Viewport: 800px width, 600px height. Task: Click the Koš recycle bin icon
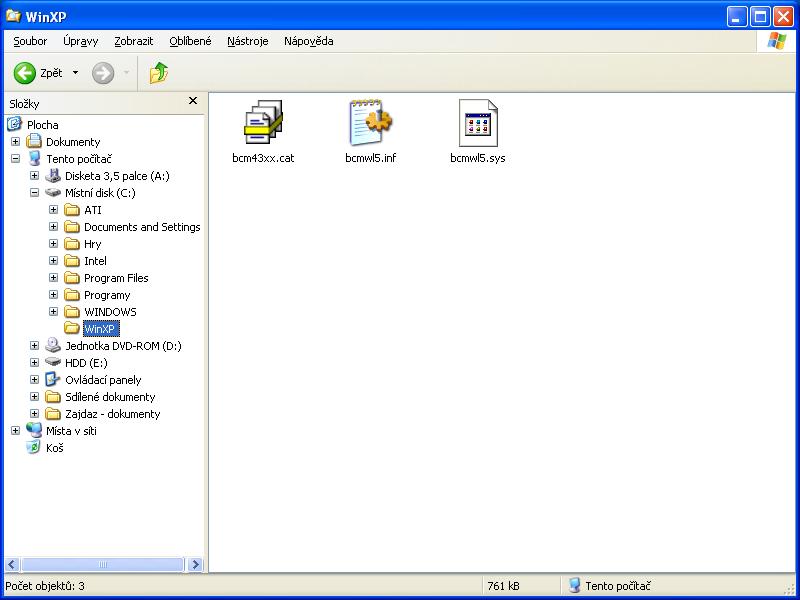click(34, 447)
